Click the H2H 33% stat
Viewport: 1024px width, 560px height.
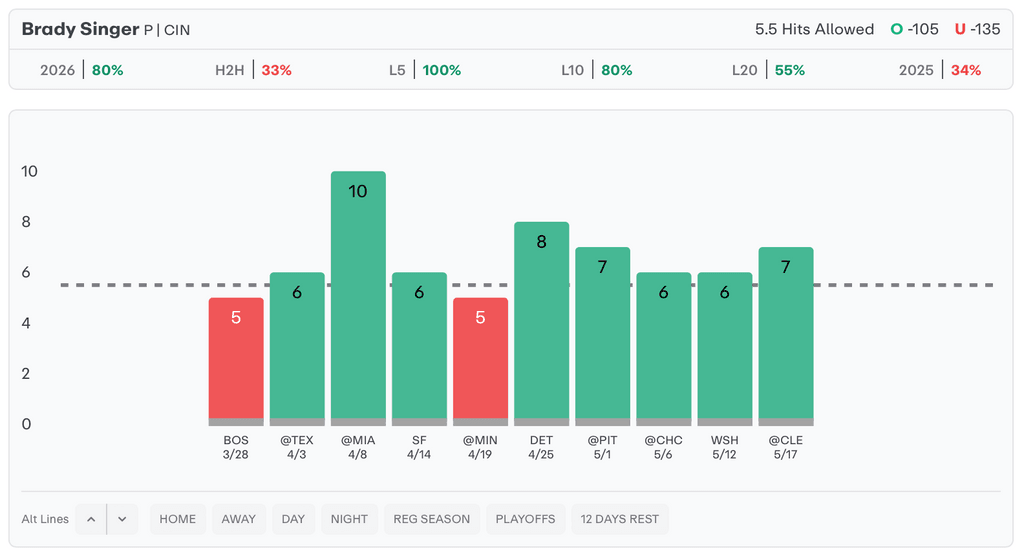point(253,70)
